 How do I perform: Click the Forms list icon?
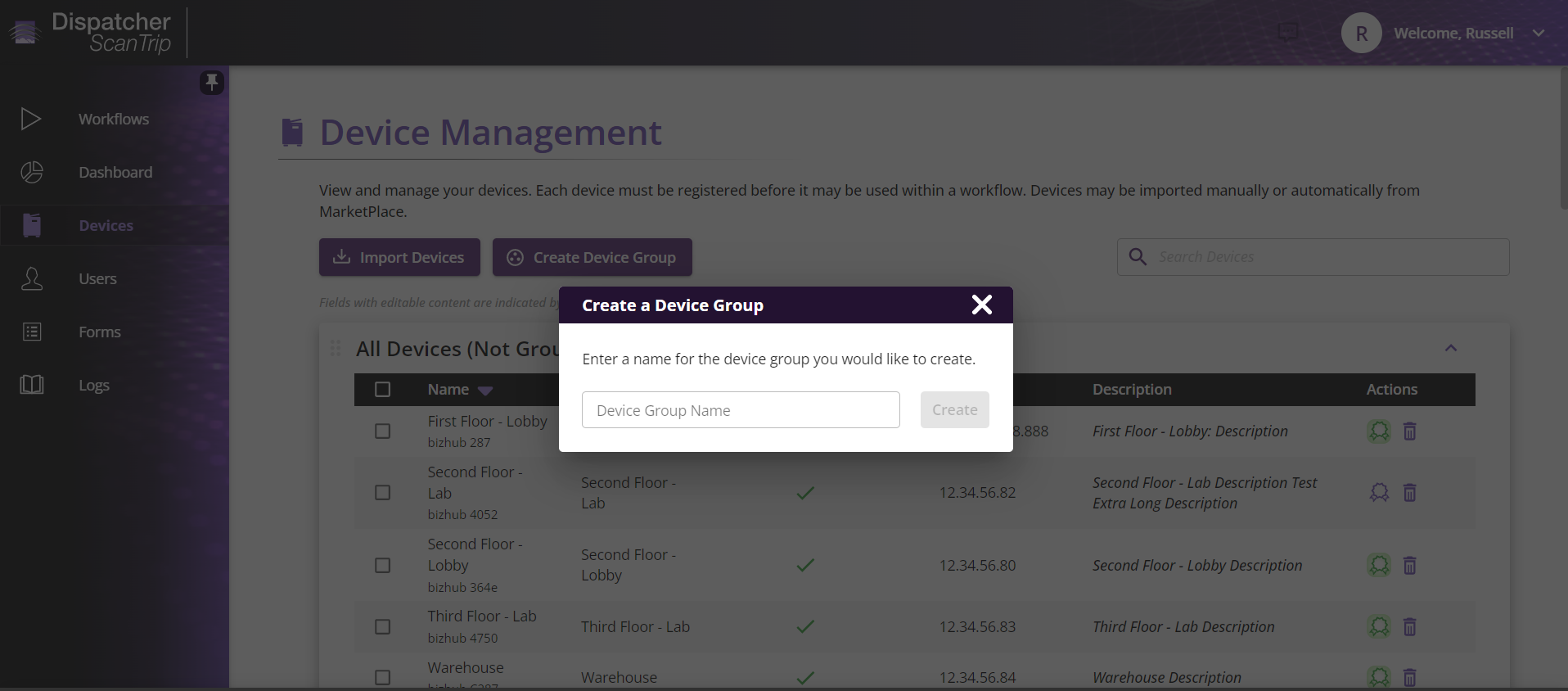click(x=32, y=332)
